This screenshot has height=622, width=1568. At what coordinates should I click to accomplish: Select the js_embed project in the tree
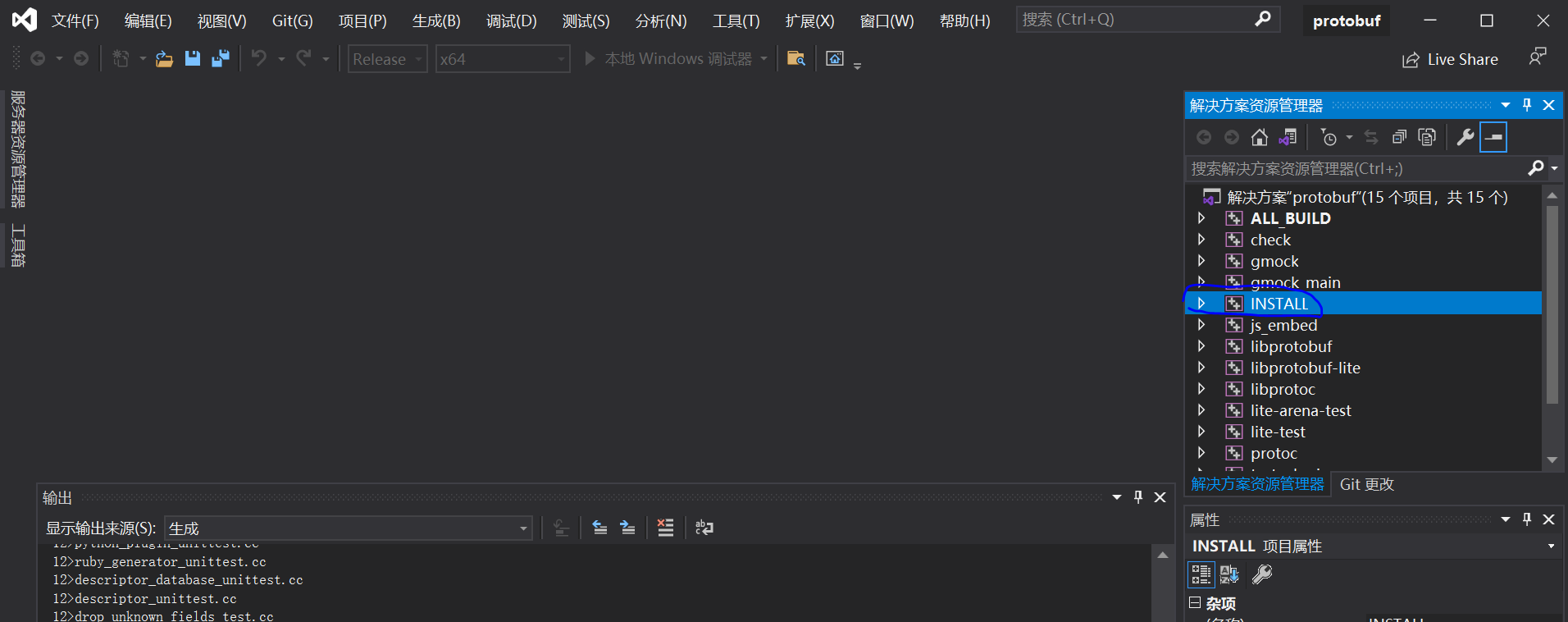pos(1283,325)
